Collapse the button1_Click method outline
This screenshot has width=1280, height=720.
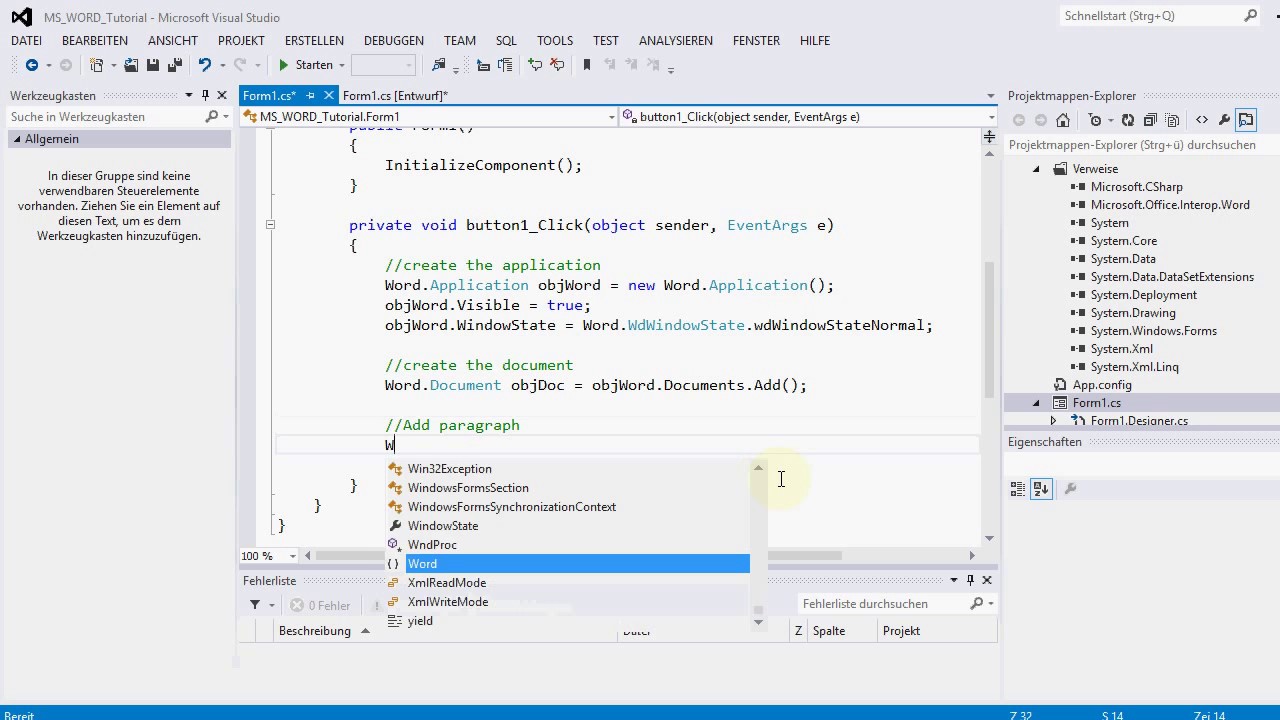[x=270, y=225]
